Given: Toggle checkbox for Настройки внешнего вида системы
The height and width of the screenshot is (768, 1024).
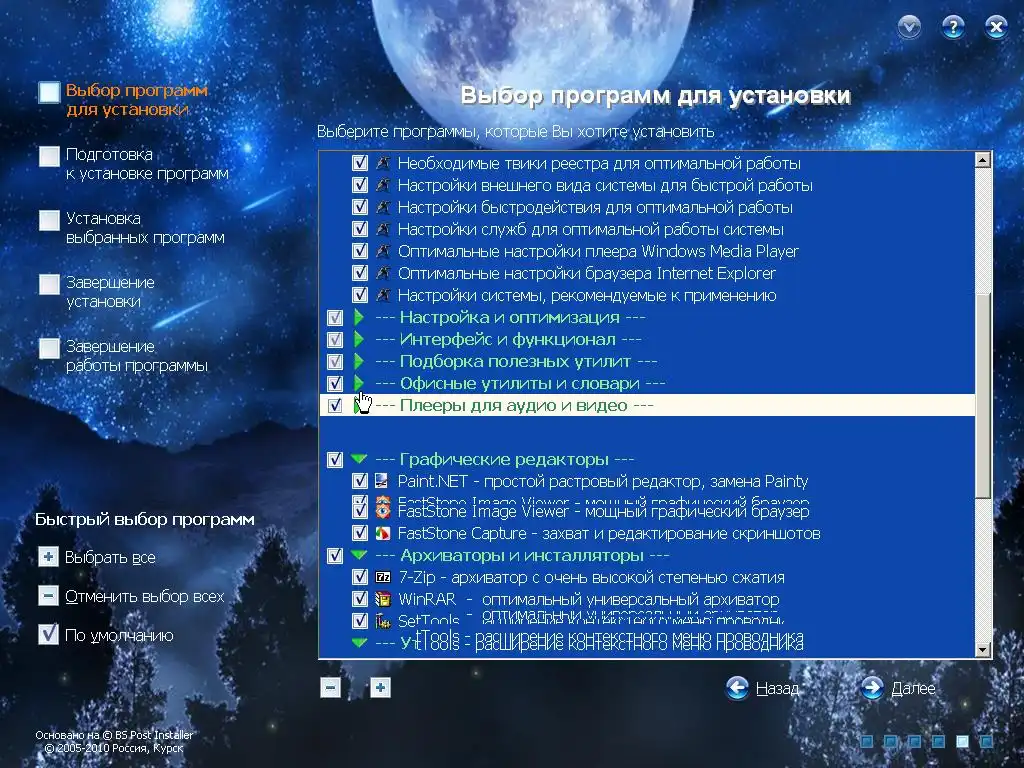Looking at the screenshot, I should coord(360,185).
